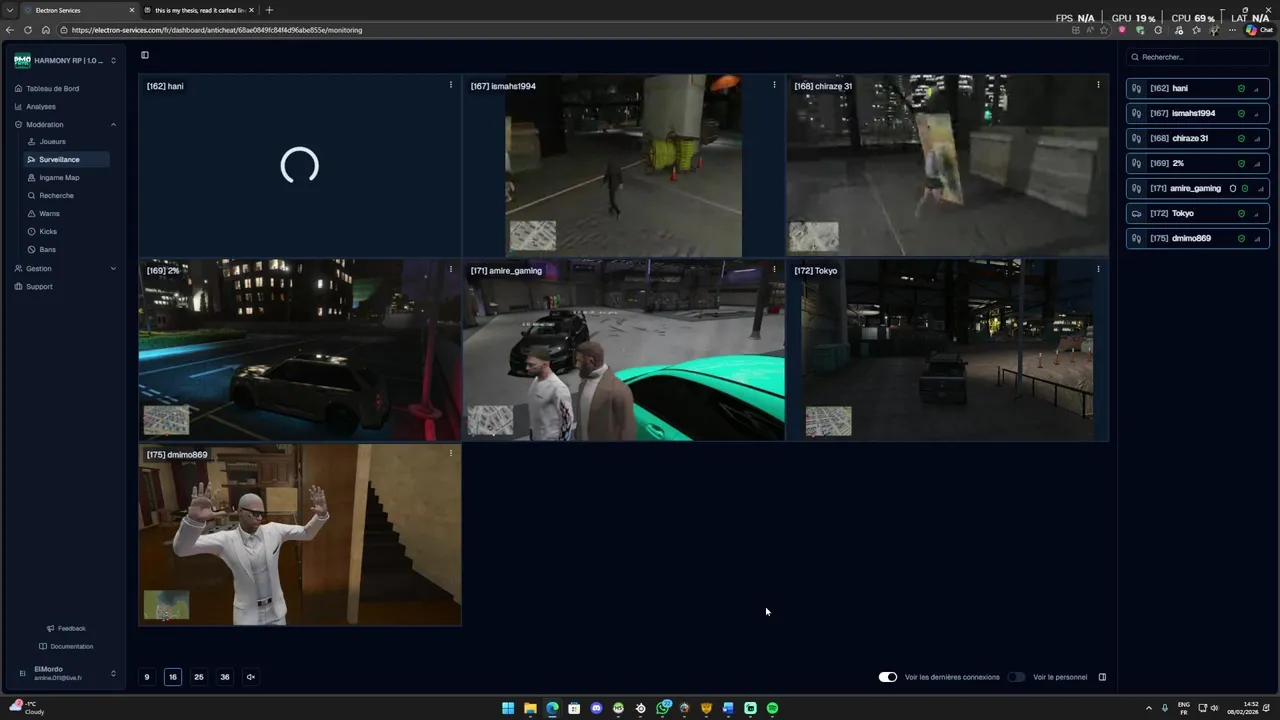
Task: Reload the page with browser refresh
Action: click(27, 30)
